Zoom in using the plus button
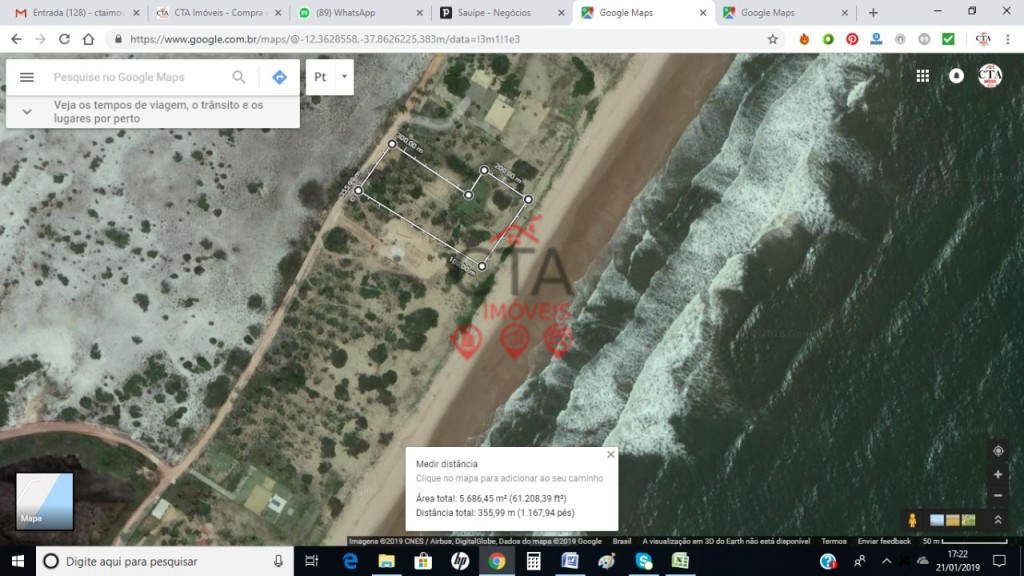Viewport: 1024px width, 576px height. 997,474
